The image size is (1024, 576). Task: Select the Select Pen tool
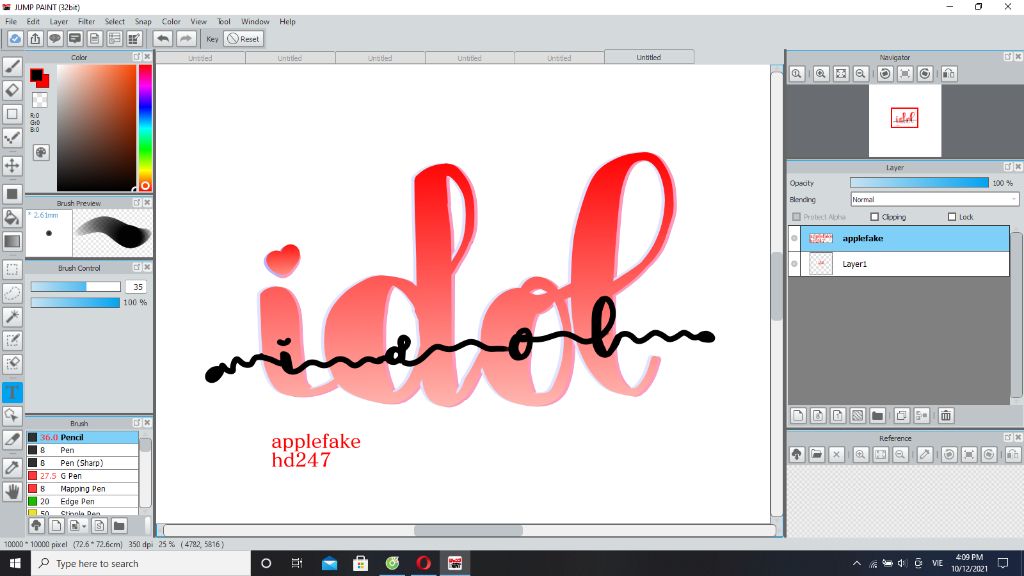tap(12, 340)
